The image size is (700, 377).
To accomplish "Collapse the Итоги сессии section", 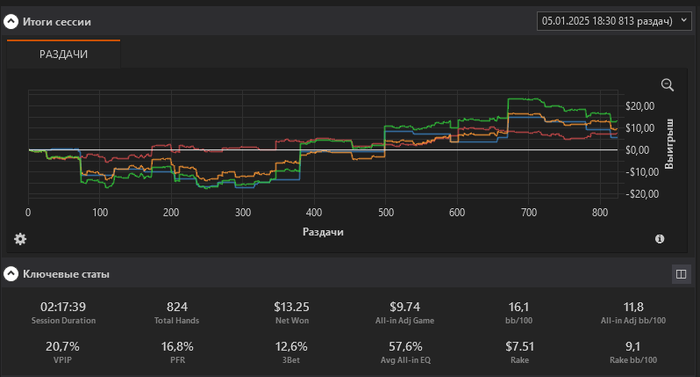I will click(x=11, y=21).
